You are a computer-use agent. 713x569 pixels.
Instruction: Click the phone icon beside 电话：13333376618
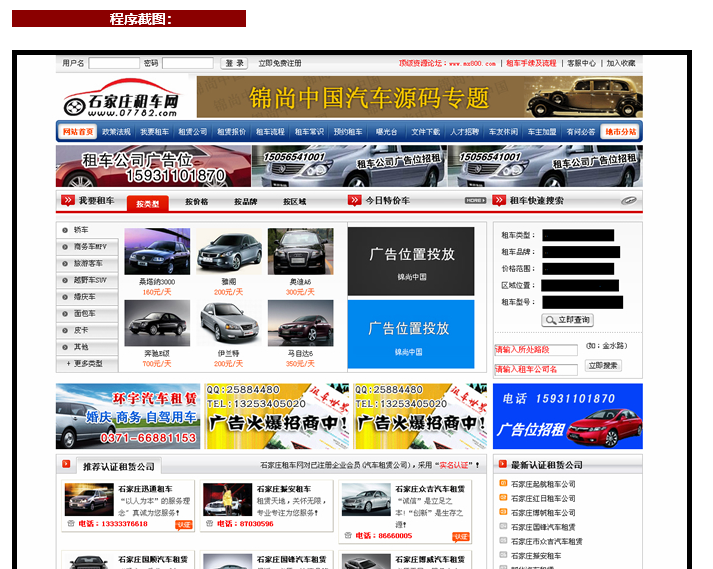pyautogui.click(x=71, y=524)
